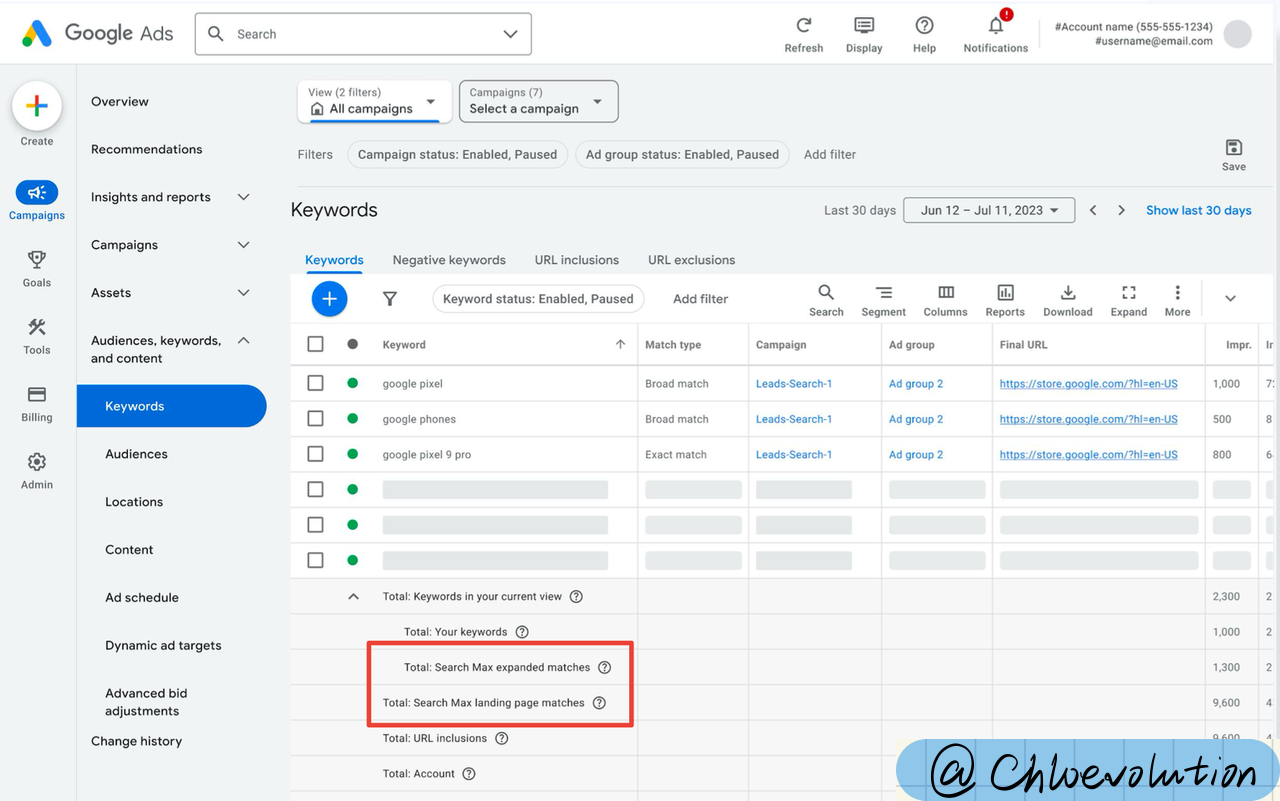1280x801 pixels.
Task: Click status dot for google pixel keyword
Action: [352, 383]
